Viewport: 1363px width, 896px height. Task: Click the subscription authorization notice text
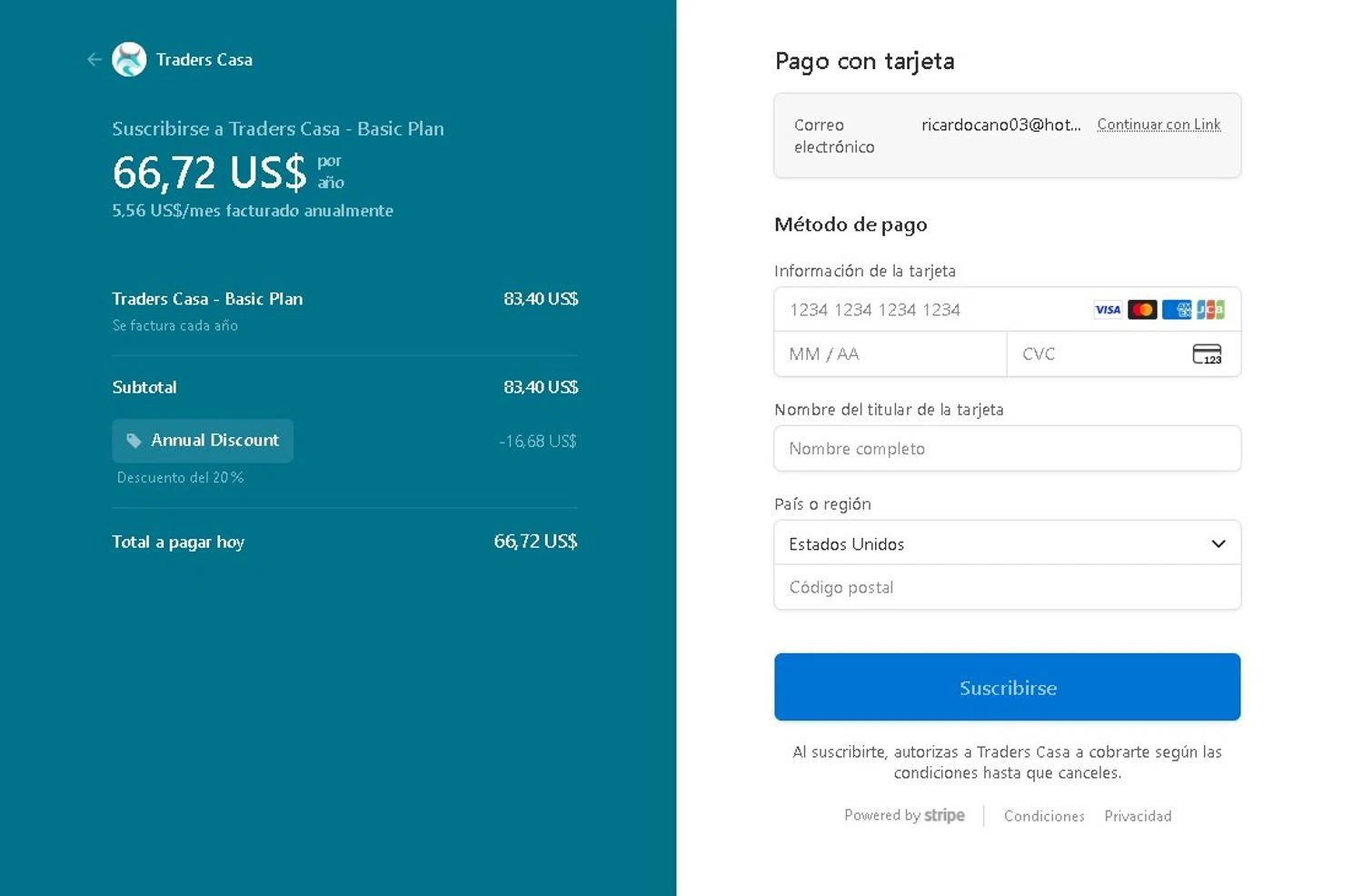tap(1007, 762)
